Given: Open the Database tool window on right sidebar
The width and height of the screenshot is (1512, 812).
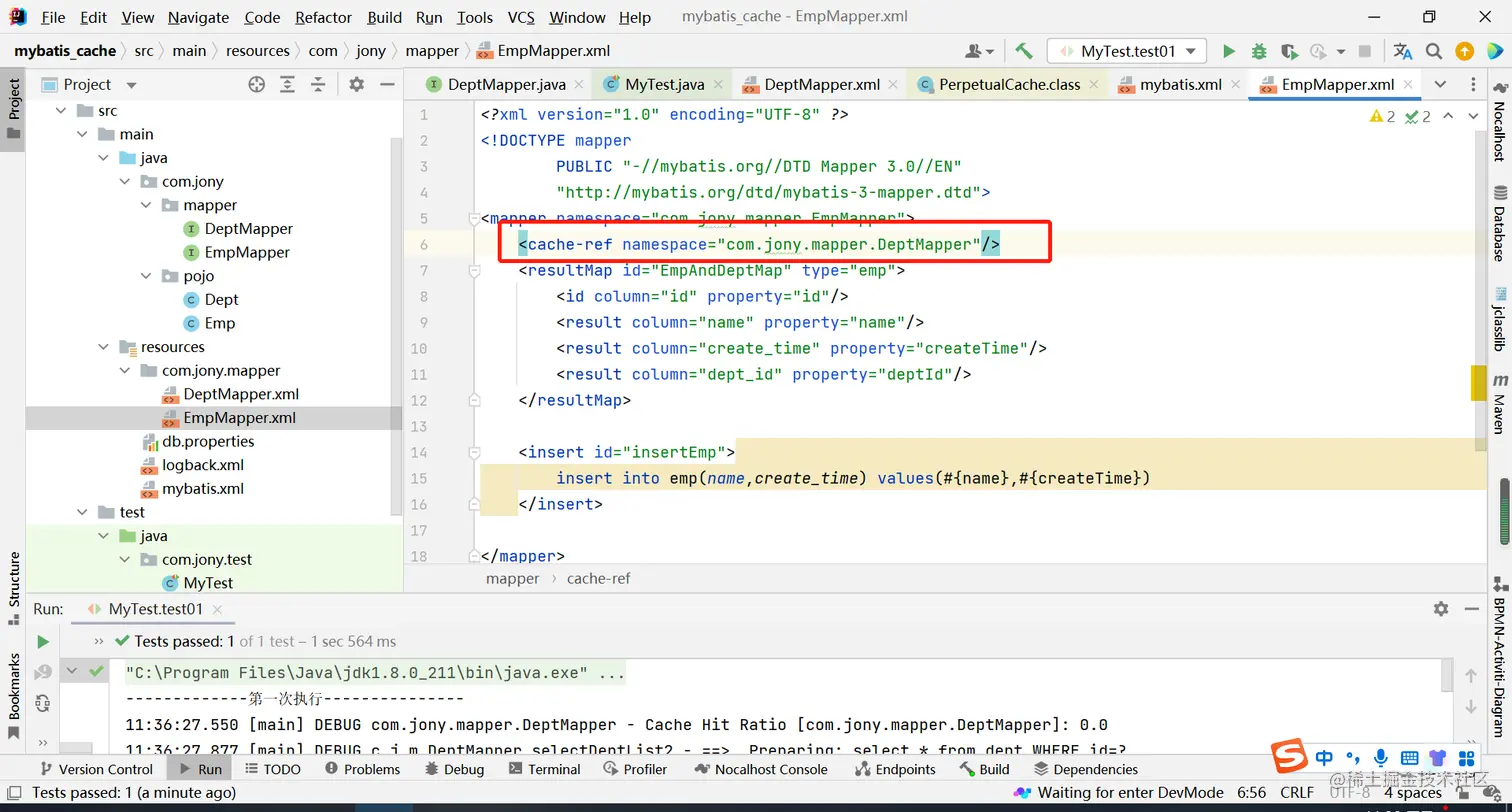Looking at the screenshot, I should [x=1500, y=223].
